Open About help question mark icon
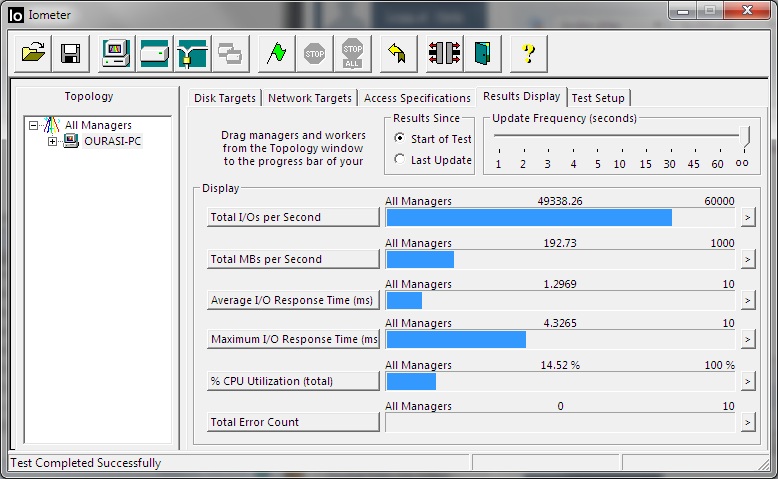Viewport: 778px width, 479px height. [528, 54]
